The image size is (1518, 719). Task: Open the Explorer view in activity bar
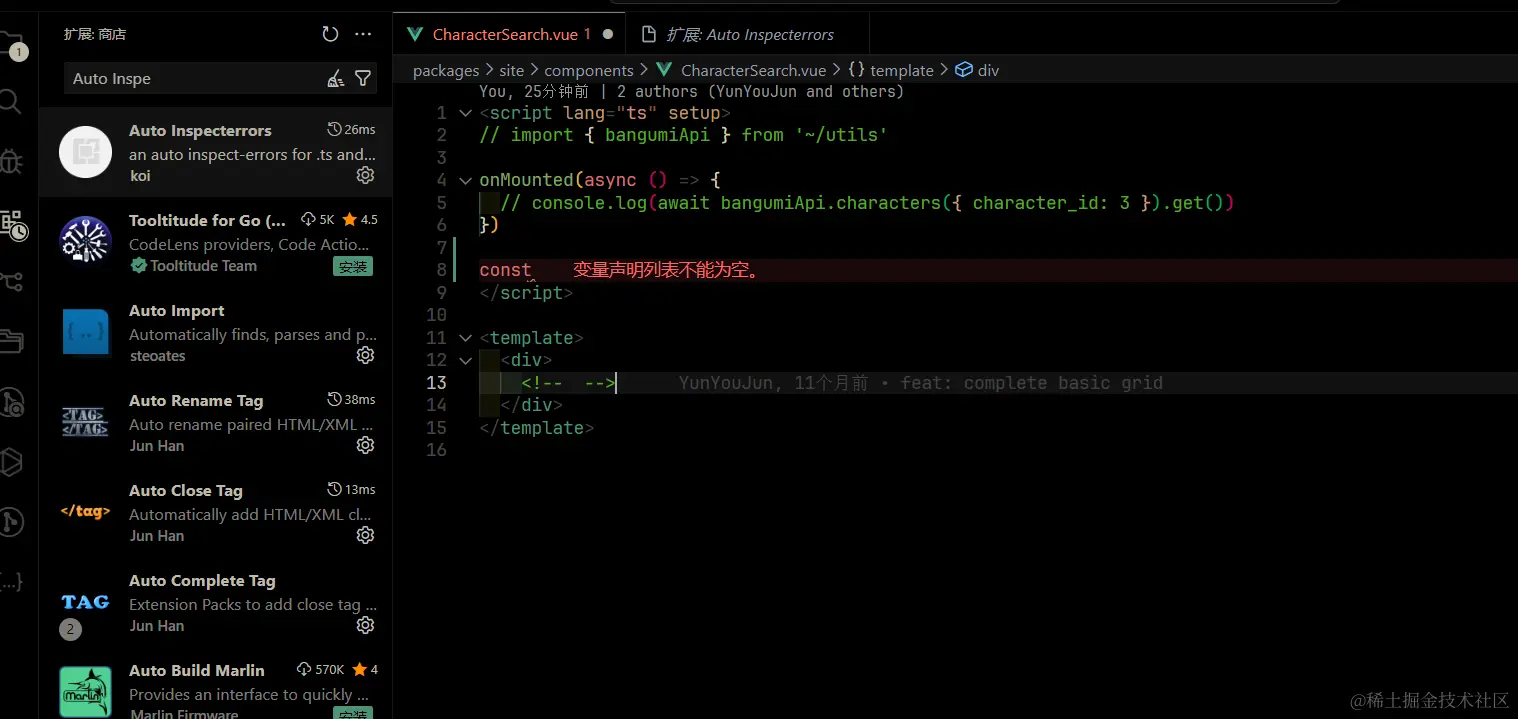(11, 45)
